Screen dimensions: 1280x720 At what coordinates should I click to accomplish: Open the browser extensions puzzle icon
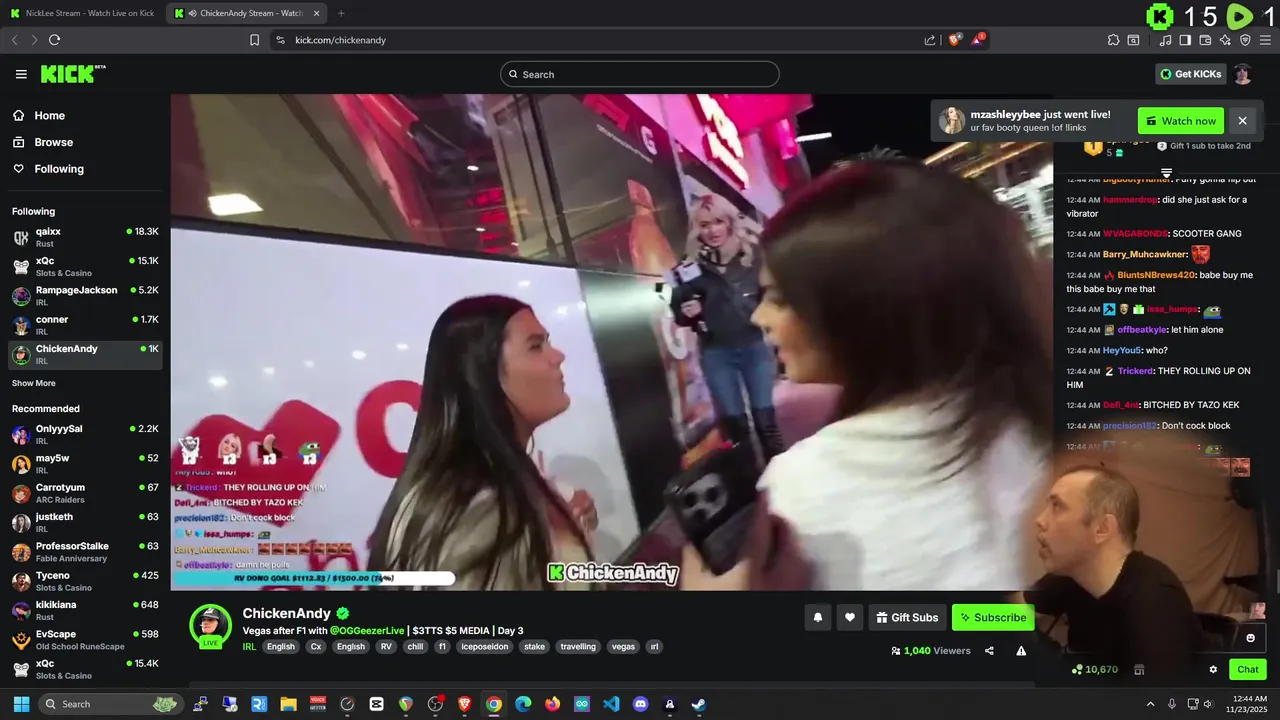1113,40
